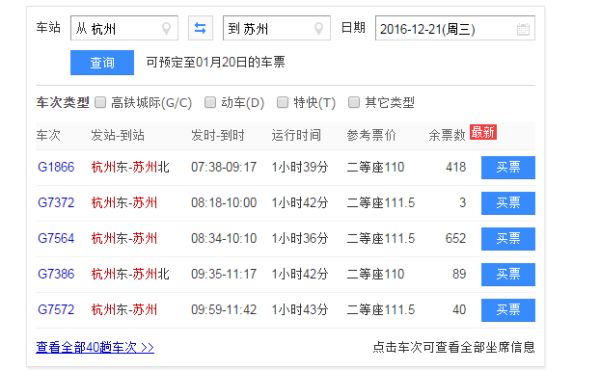Click the destination station field 到 苏州
The image size is (600, 371).
click(276, 28)
